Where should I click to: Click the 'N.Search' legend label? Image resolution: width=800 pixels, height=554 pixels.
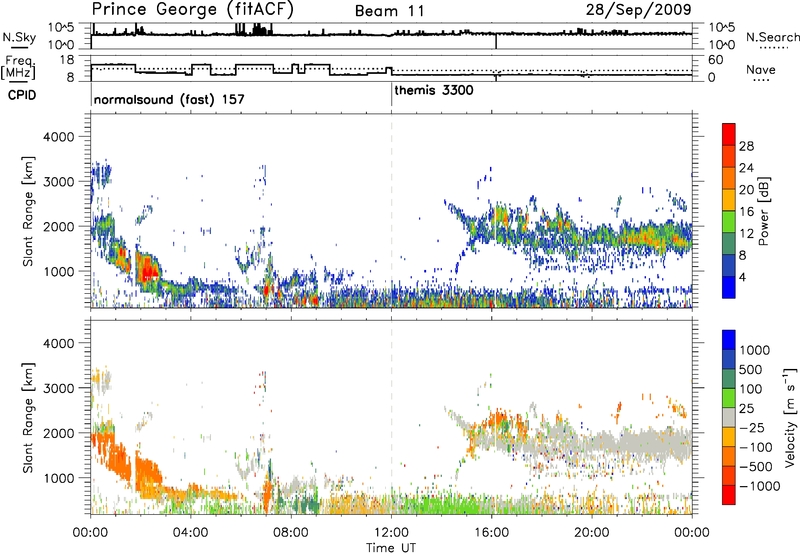click(x=772, y=37)
